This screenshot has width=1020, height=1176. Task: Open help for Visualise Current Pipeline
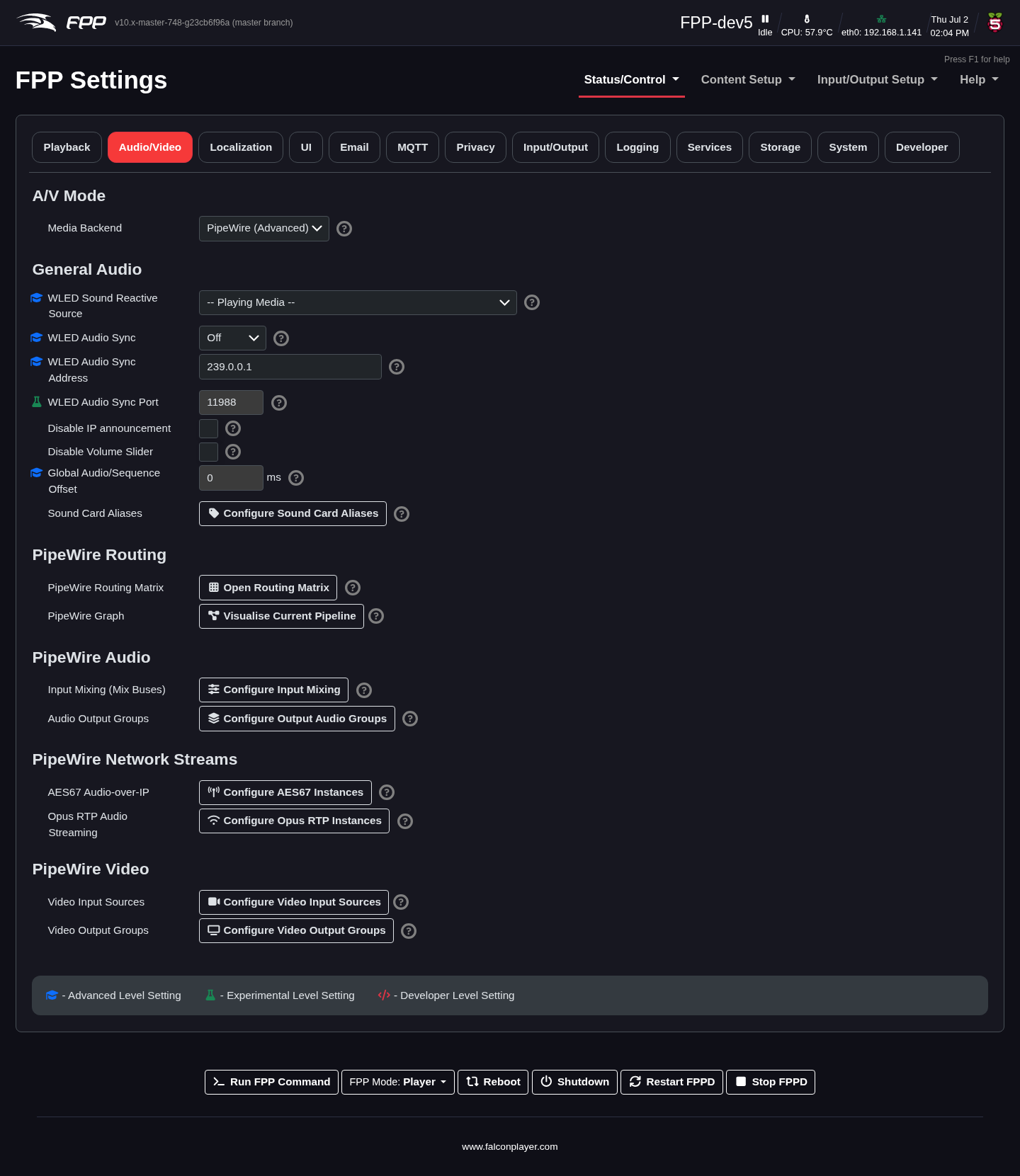point(376,616)
